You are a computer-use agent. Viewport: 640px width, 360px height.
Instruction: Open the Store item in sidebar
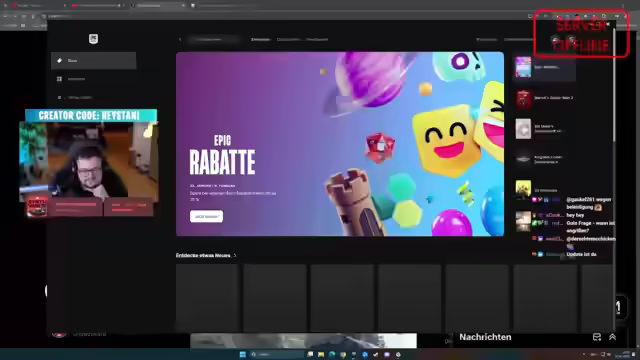[93, 60]
